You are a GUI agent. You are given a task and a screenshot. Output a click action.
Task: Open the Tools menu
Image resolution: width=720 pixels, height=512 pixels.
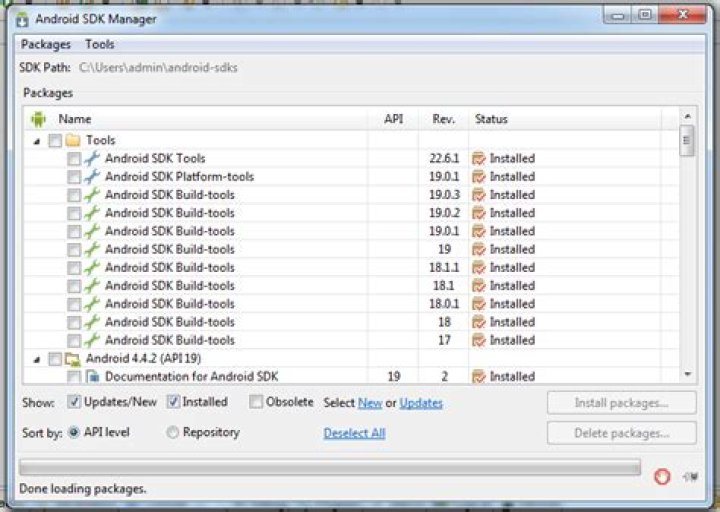pyautogui.click(x=100, y=45)
